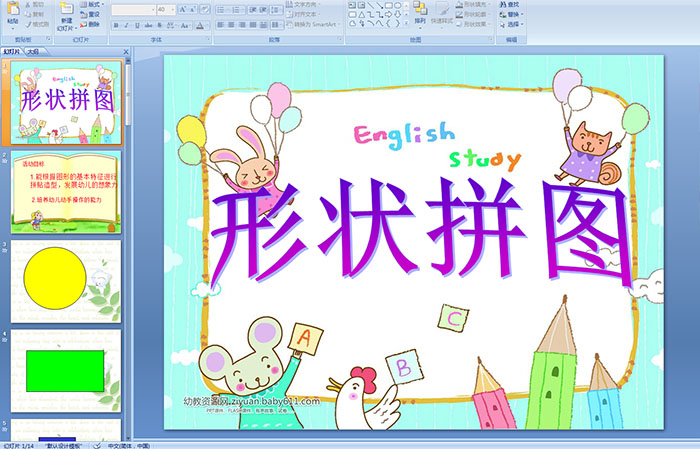Select the Oval shape in gallery

397,5
